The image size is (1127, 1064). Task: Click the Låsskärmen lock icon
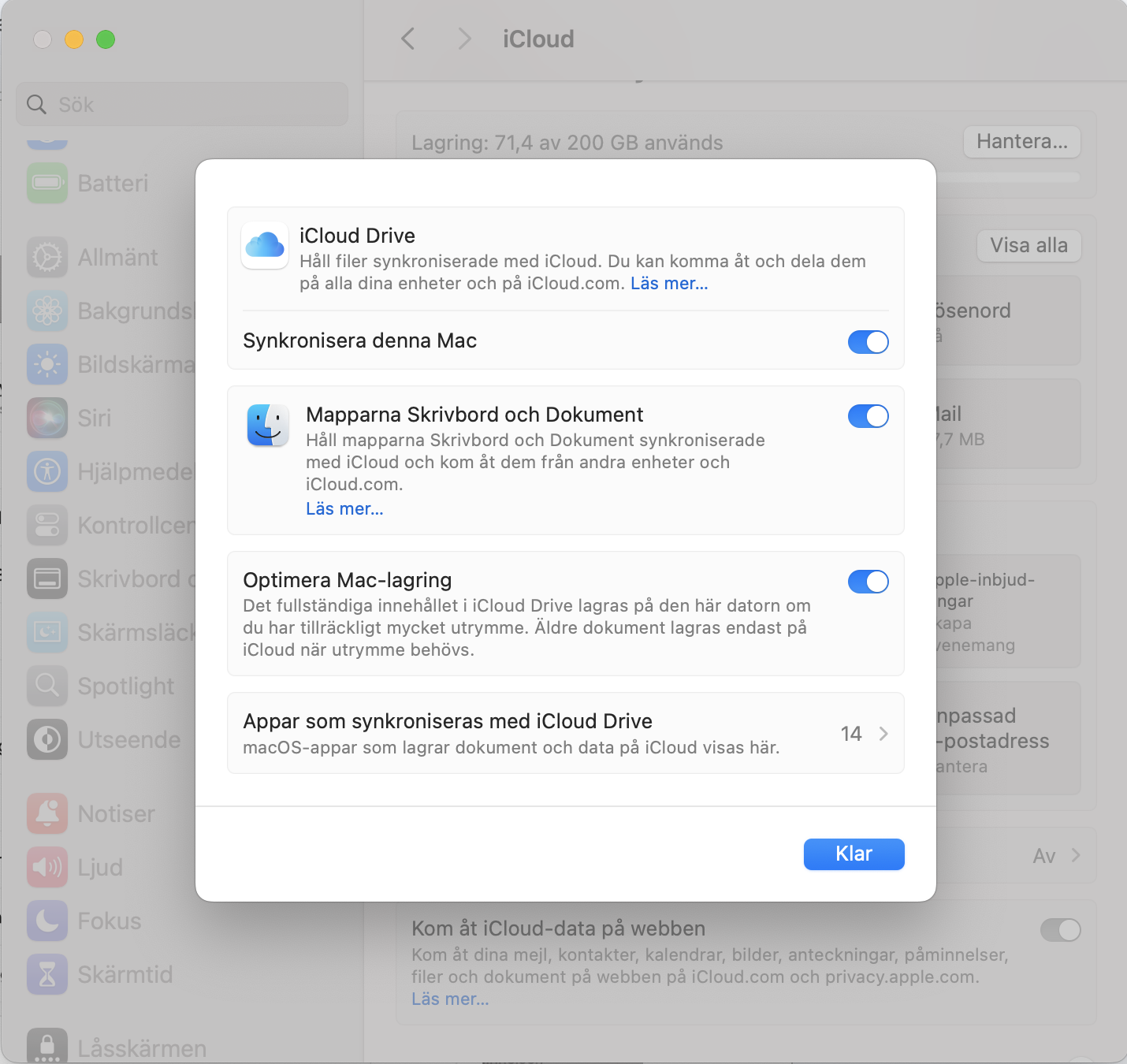pyautogui.click(x=47, y=1047)
